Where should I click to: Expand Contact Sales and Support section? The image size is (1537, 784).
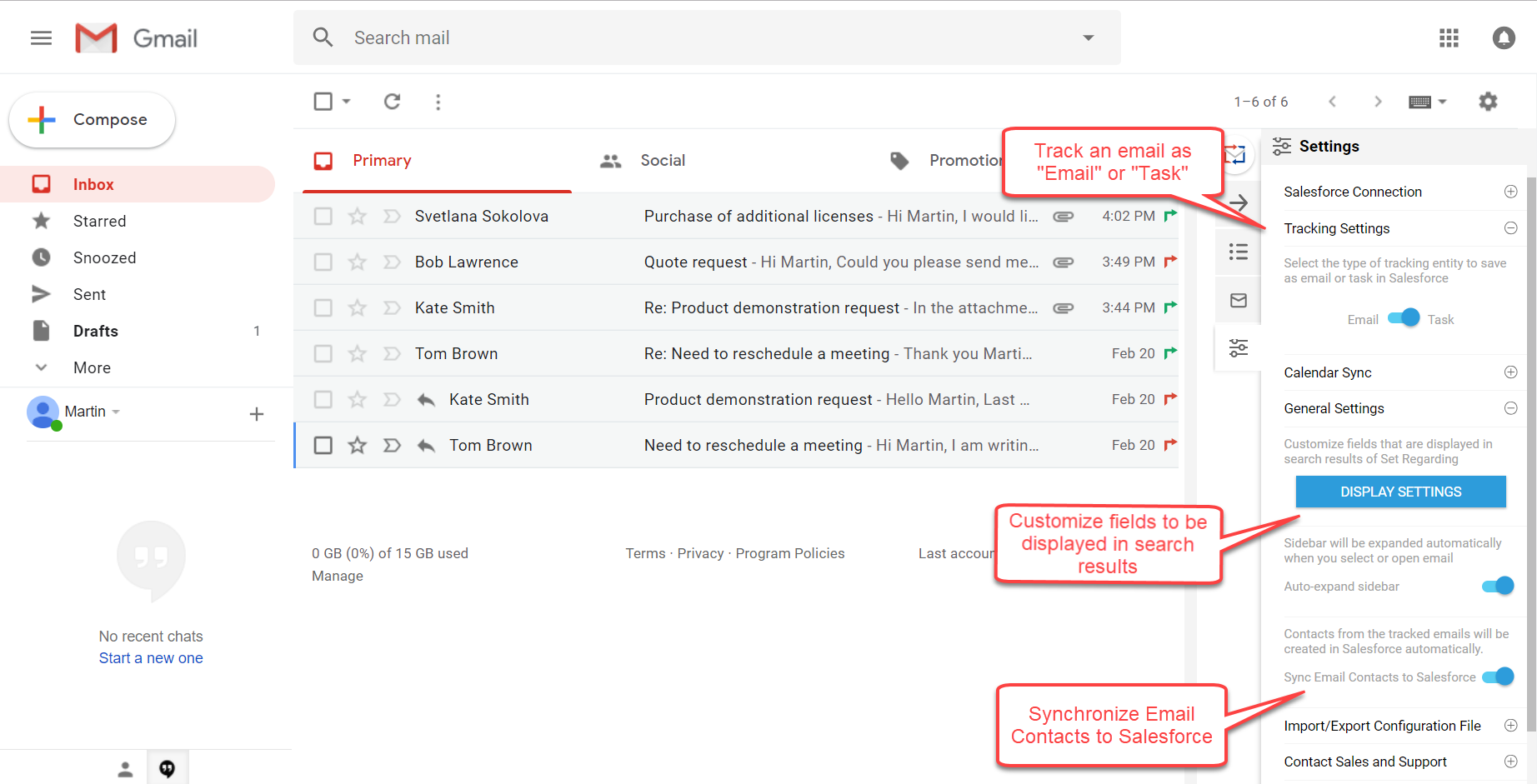1510,762
